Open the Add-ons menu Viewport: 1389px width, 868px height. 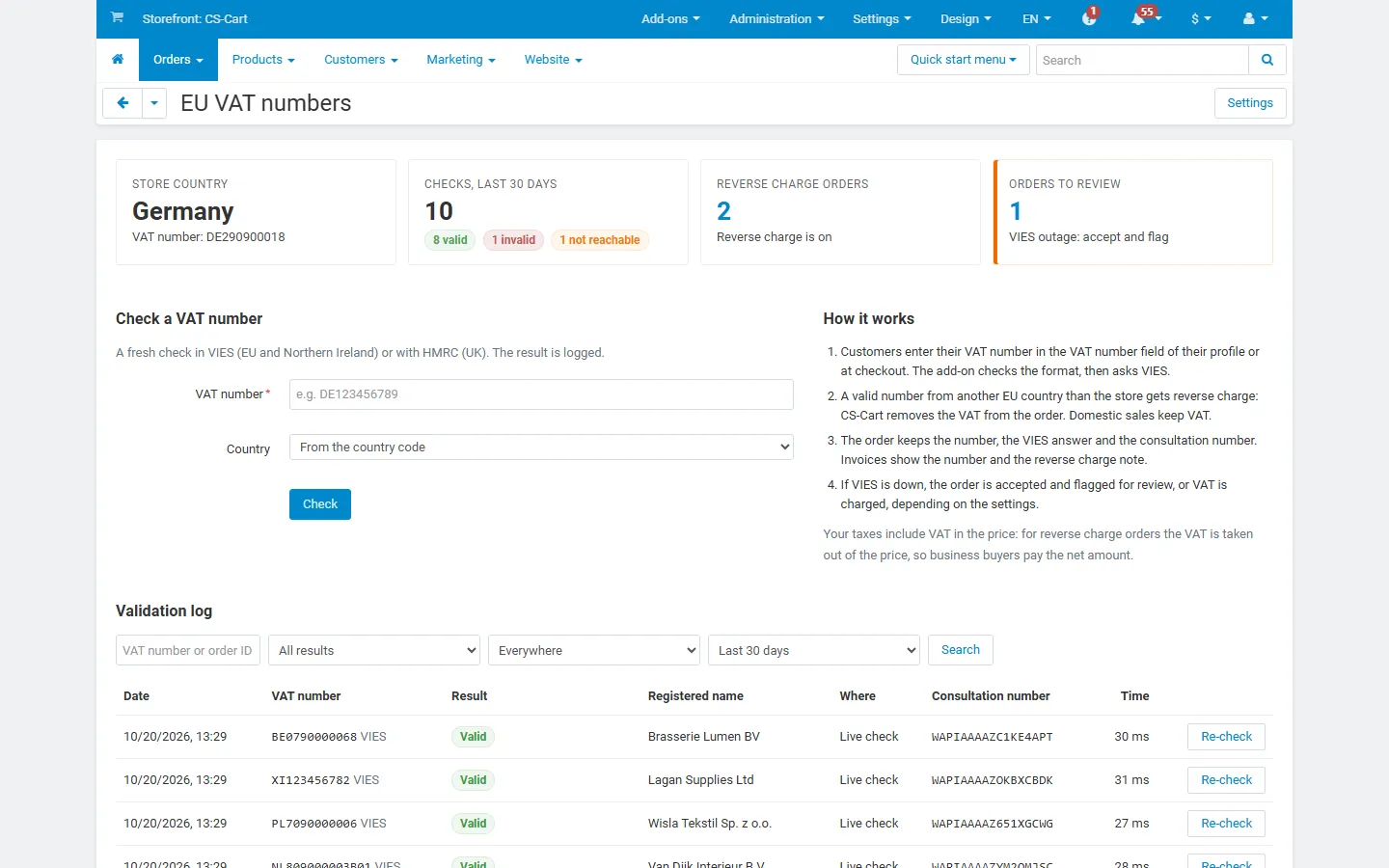pos(670,18)
